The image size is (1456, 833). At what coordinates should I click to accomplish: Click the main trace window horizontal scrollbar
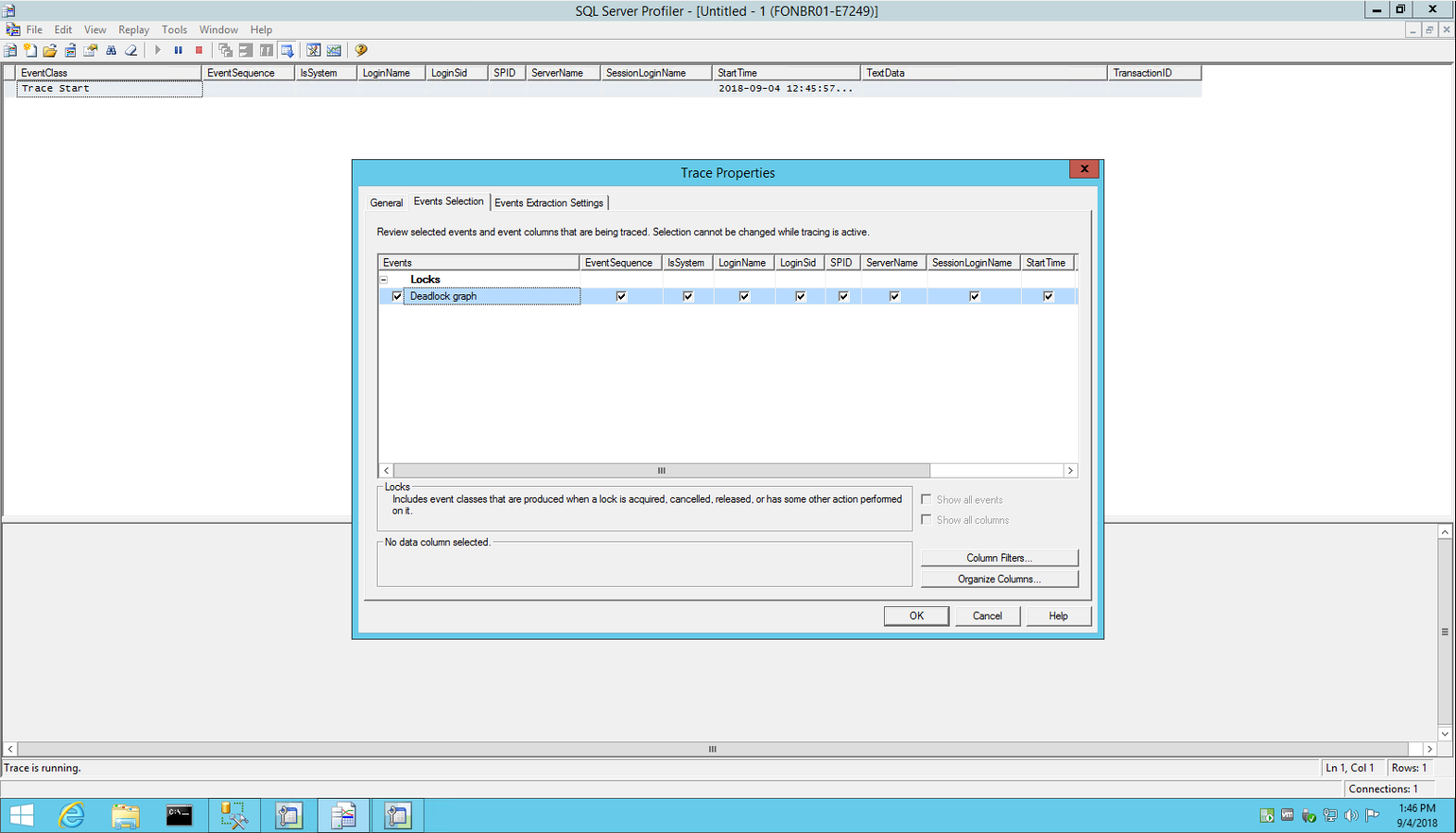coord(713,749)
